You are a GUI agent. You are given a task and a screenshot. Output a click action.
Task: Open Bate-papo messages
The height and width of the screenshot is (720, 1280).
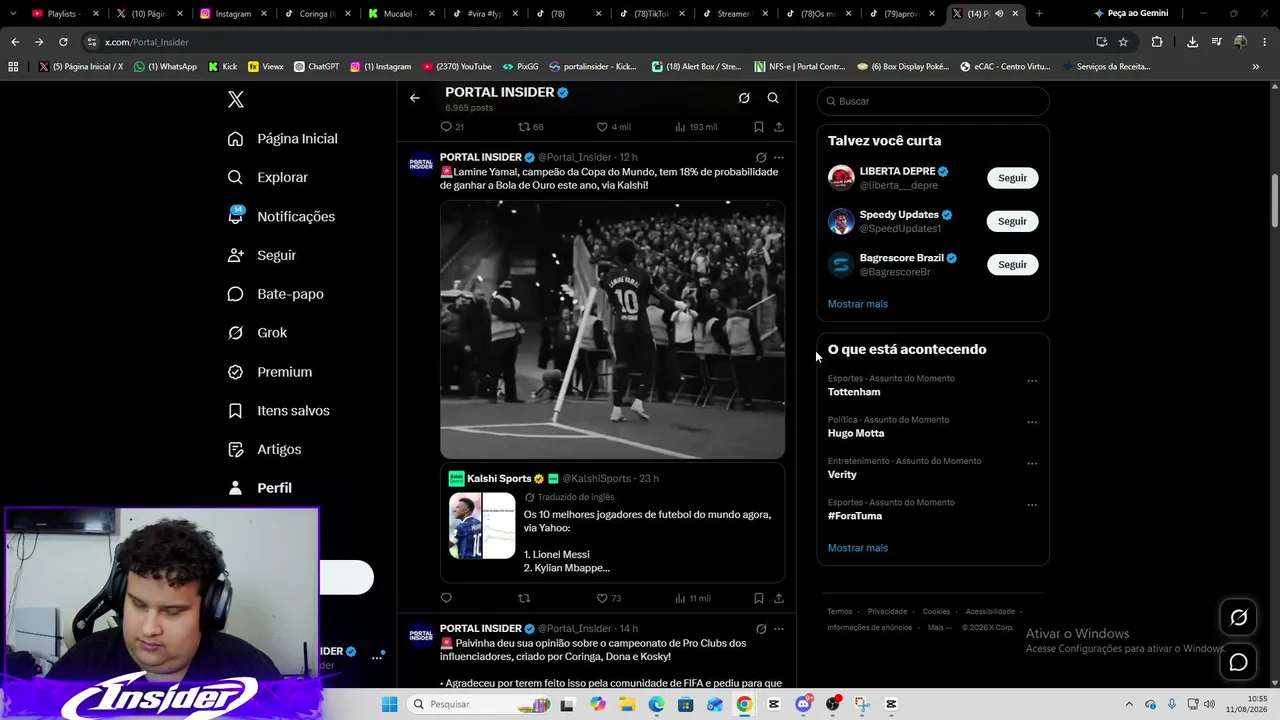tap(275, 294)
